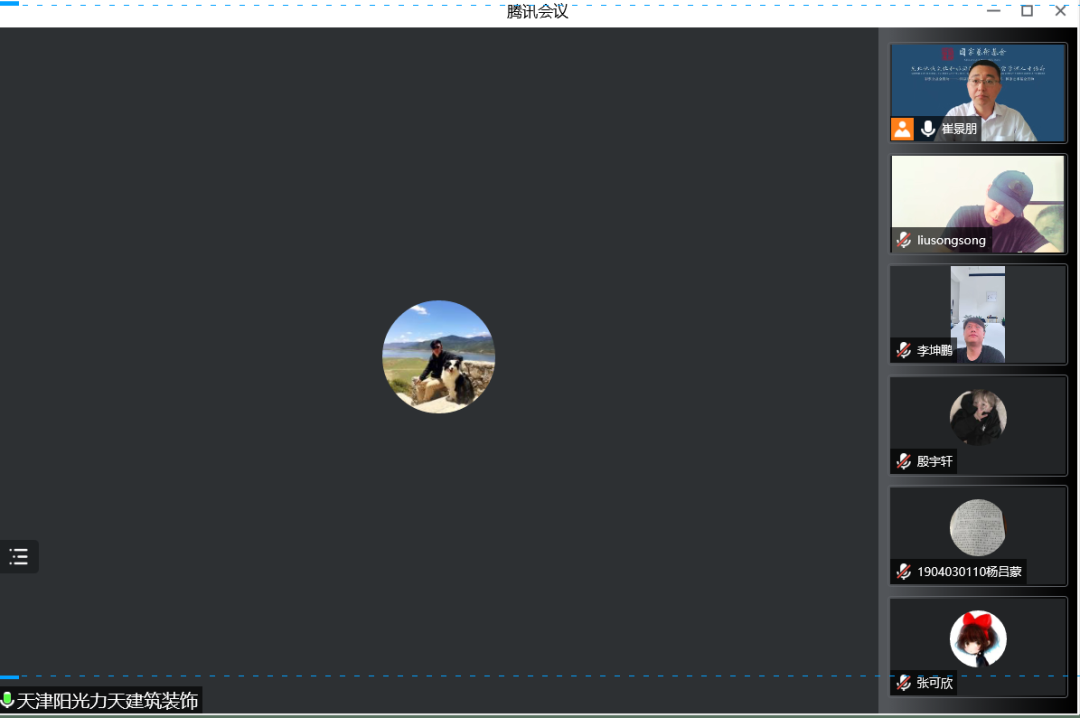Click 殷宇轩's muted microphone icon
Image resolution: width=1080 pixels, height=718 pixels.
tap(903, 461)
